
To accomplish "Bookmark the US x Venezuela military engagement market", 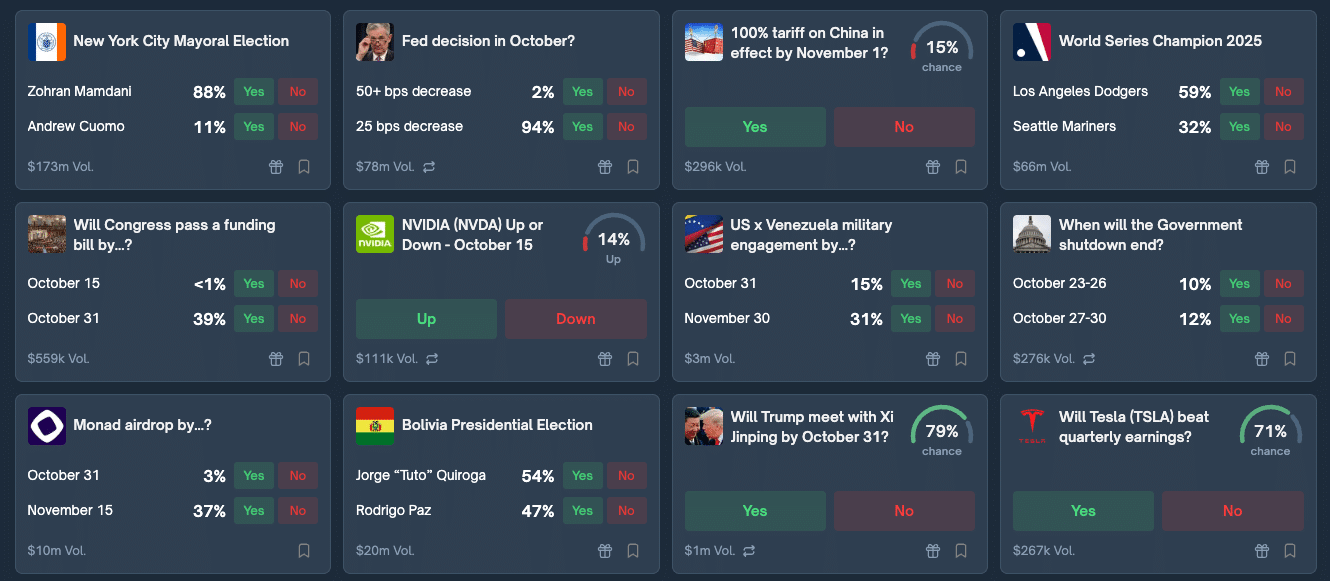I will [961, 359].
